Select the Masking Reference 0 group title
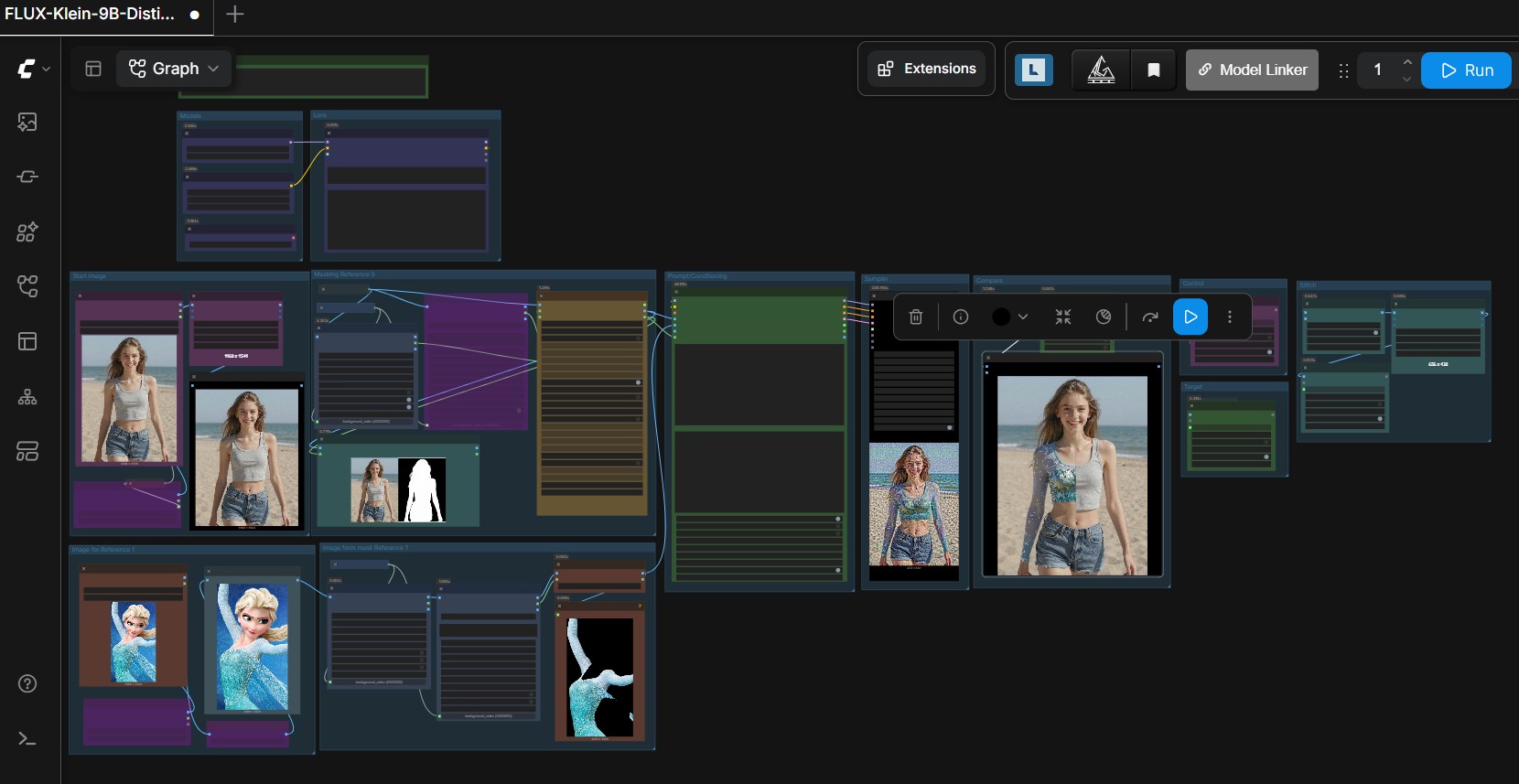The width and height of the screenshot is (1519, 784). pos(344,274)
